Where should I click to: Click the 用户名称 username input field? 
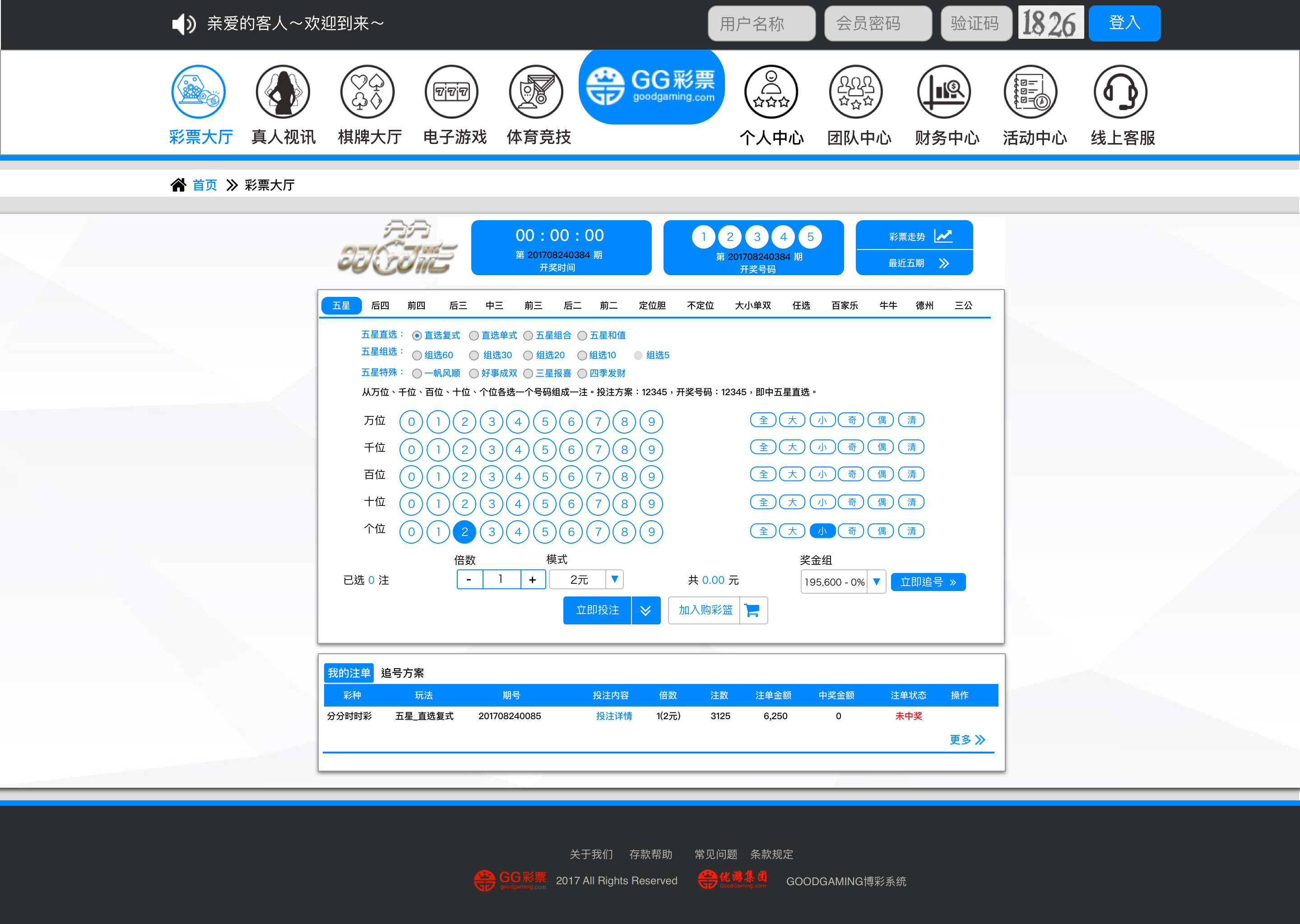point(761,23)
